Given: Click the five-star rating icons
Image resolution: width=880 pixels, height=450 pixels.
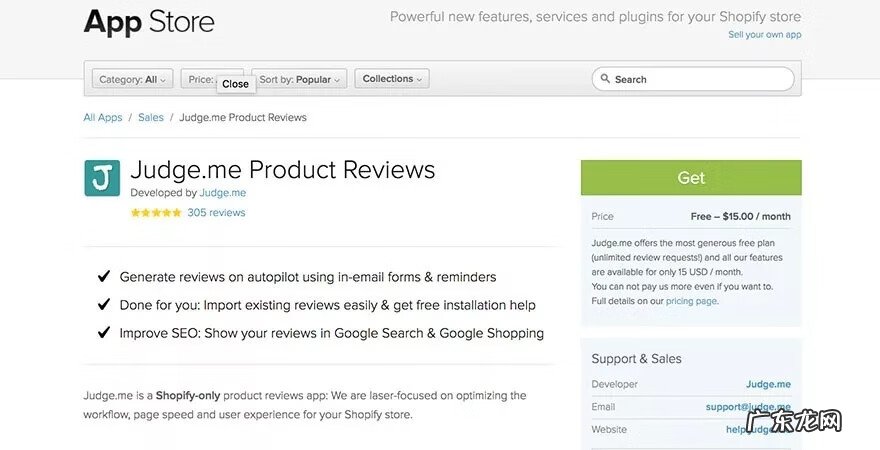Looking at the screenshot, I should 156,213.
